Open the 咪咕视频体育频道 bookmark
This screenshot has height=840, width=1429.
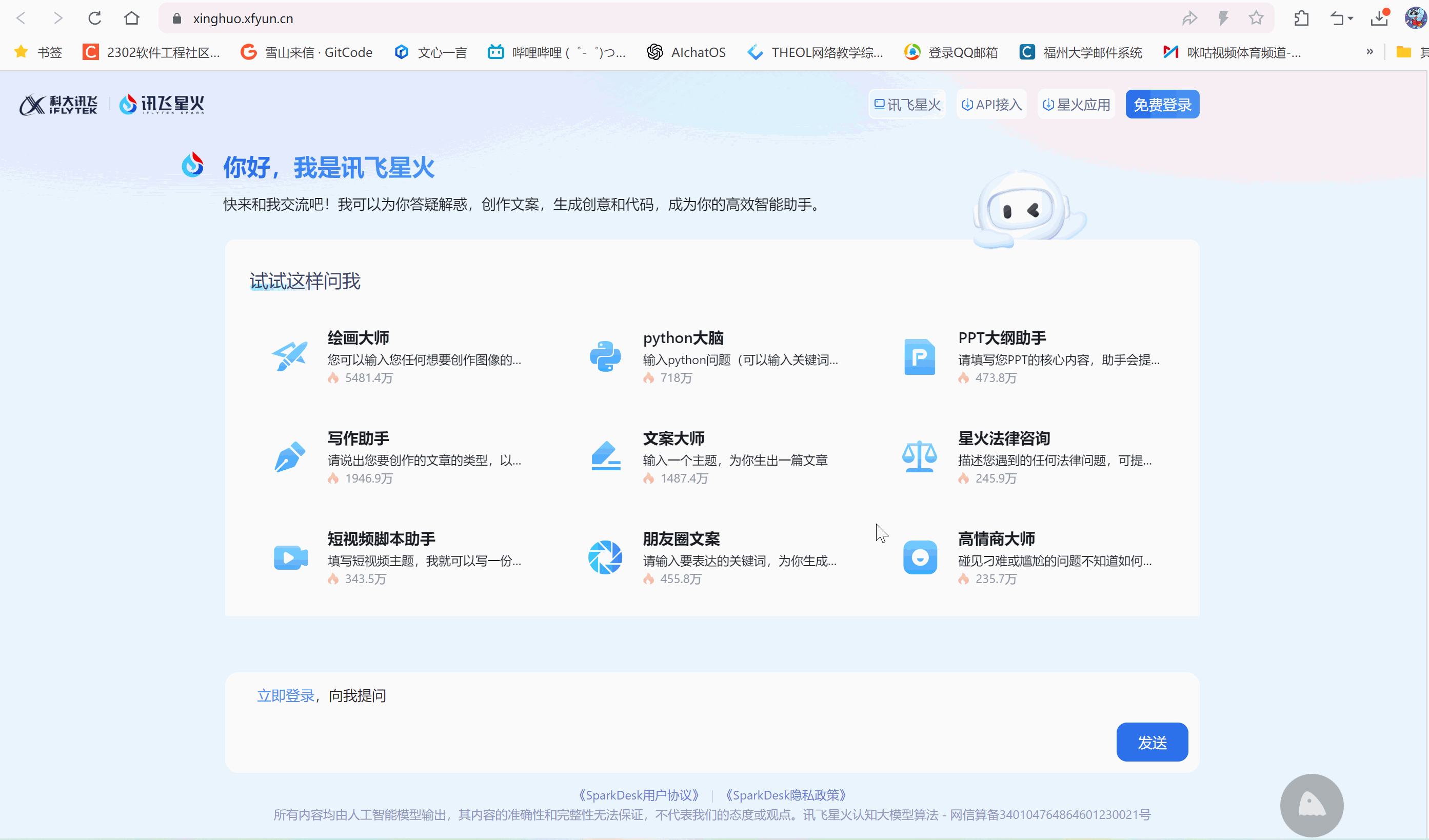pyautogui.click(x=1232, y=52)
